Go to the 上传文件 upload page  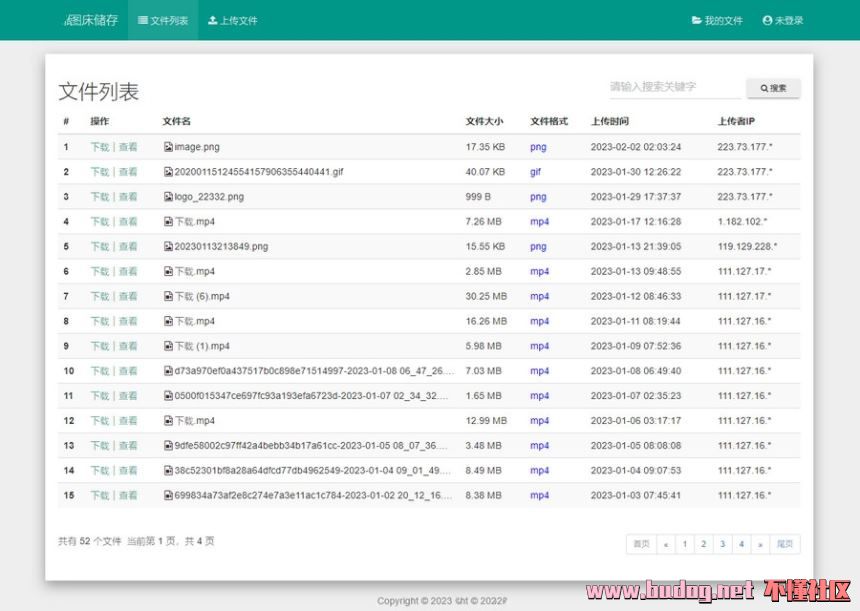point(233,20)
